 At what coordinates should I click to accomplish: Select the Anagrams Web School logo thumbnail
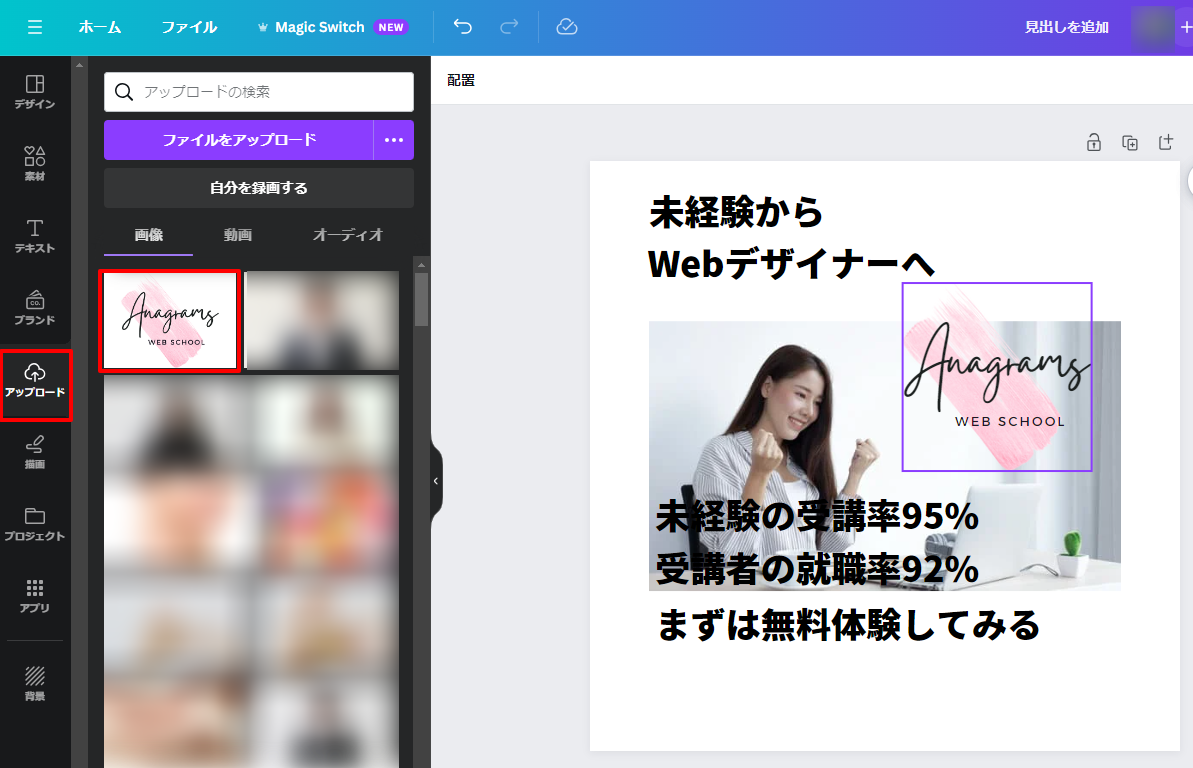[x=170, y=321]
